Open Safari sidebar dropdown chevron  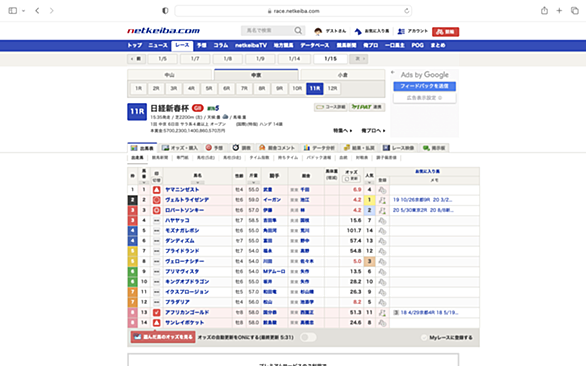pos(23,11)
